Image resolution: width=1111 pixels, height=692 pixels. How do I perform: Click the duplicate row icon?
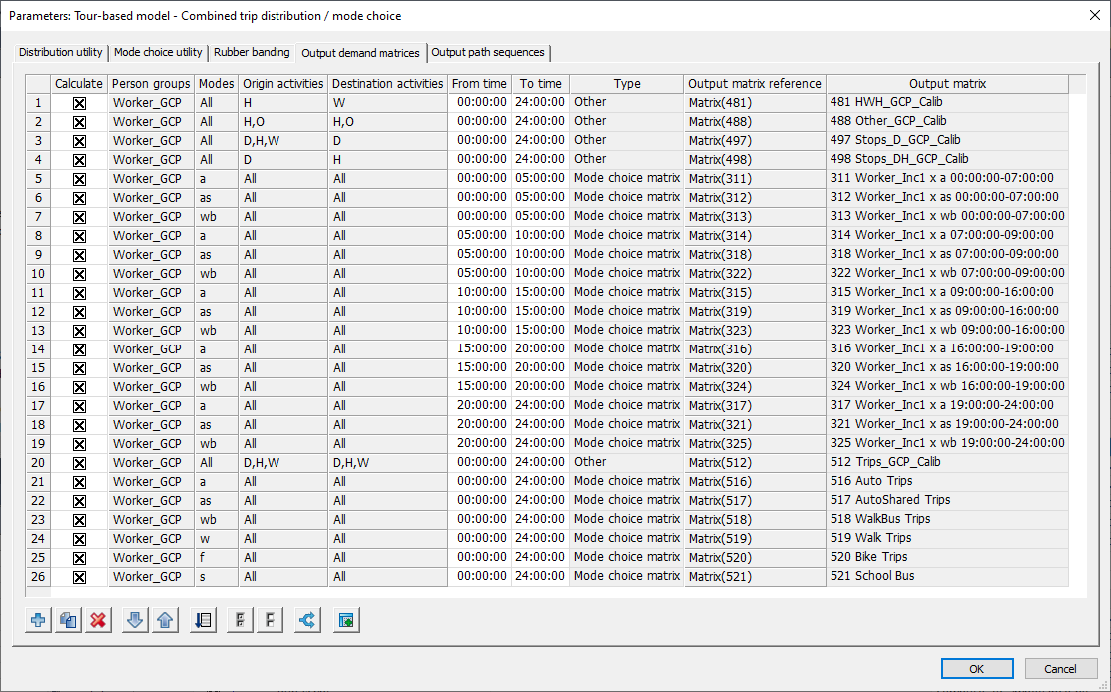click(68, 620)
